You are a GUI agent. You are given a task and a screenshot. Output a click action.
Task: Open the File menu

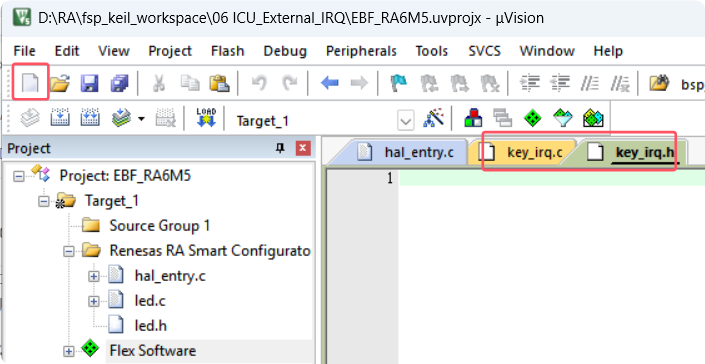click(x=25, y=51)
